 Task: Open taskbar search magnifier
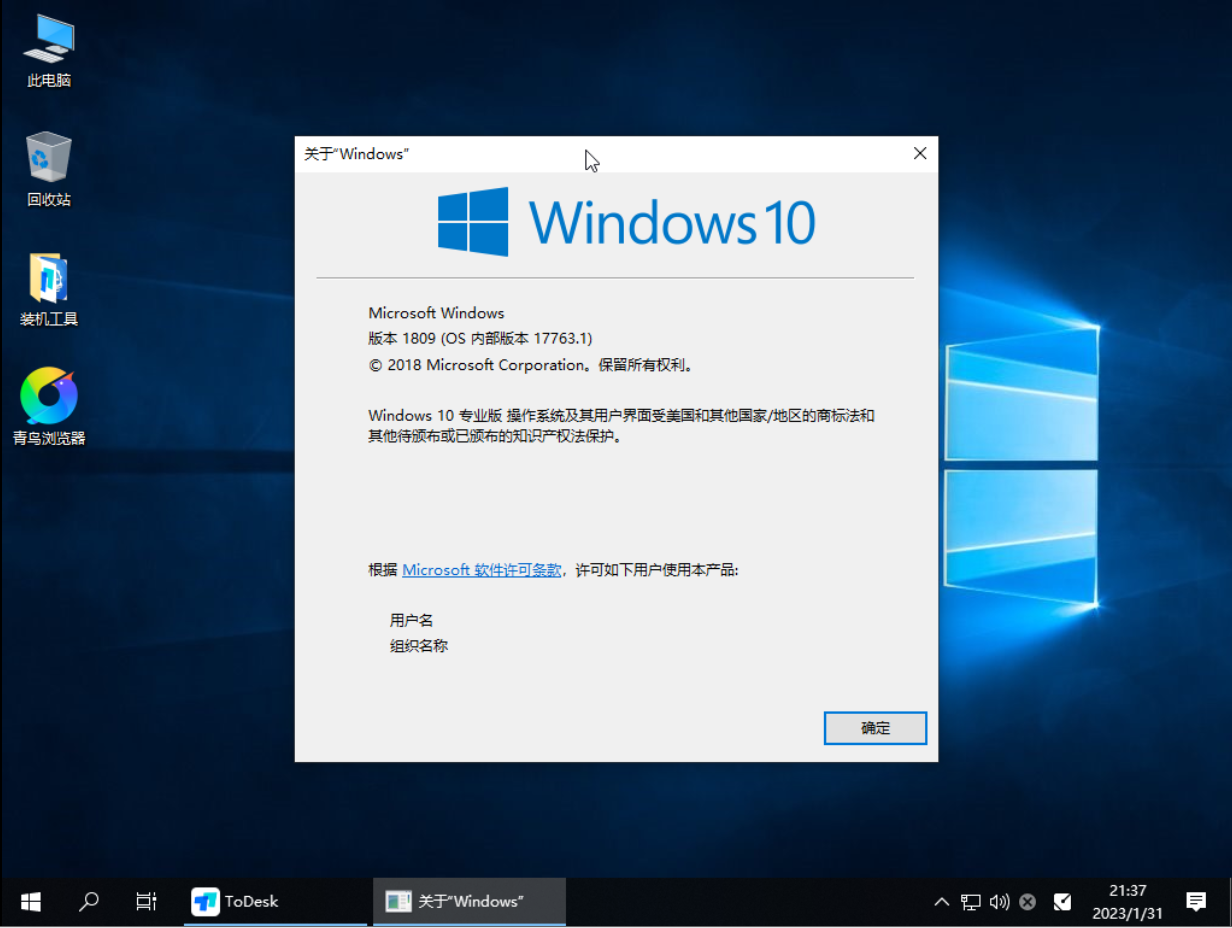[x=89, y=901]
